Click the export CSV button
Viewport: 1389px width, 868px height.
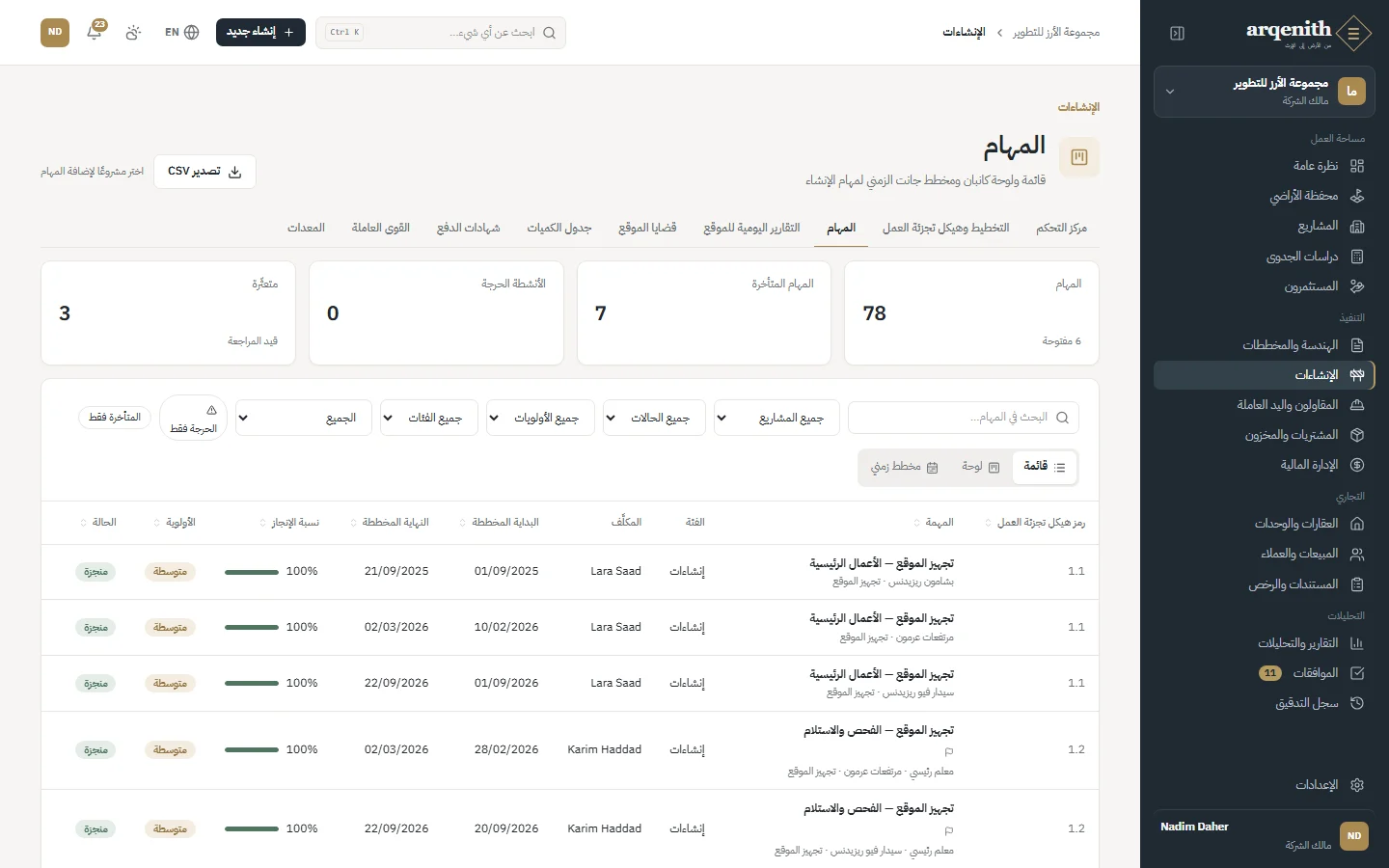204,172
